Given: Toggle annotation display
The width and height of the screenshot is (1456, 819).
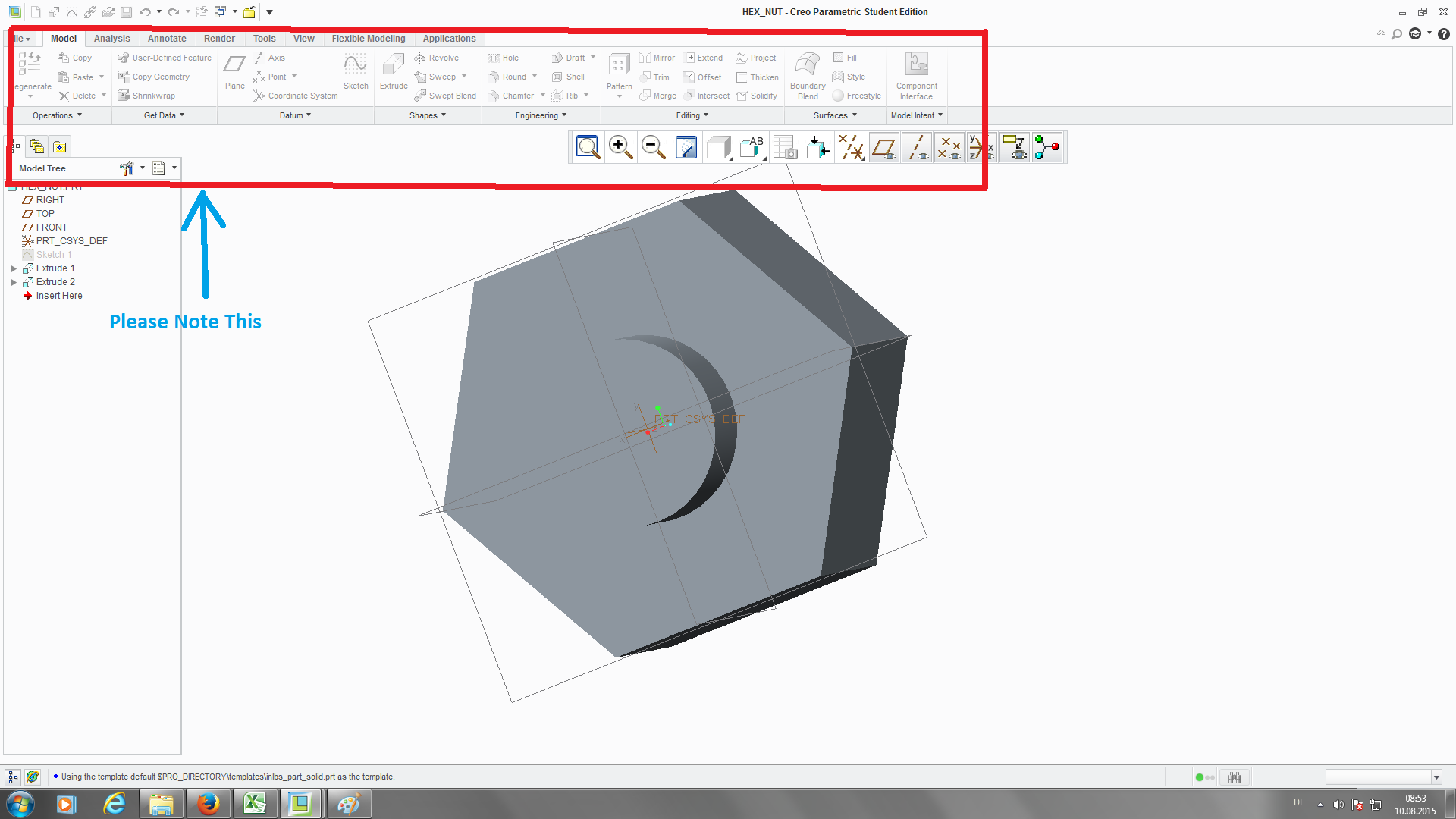Looking at the screenshot, I should coord(1015,147).
